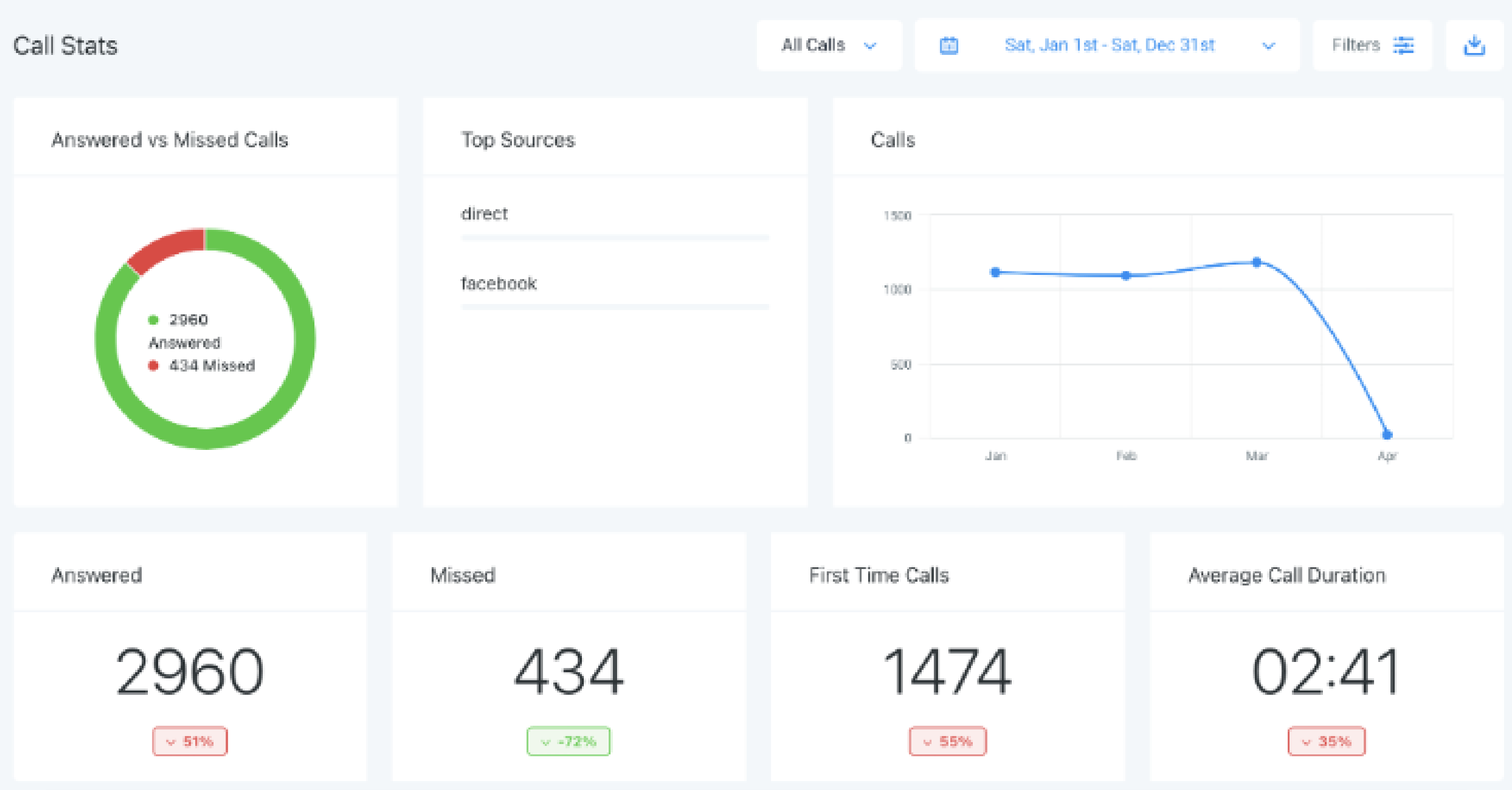
Task: Click the download export icon
Action: 1474,45
